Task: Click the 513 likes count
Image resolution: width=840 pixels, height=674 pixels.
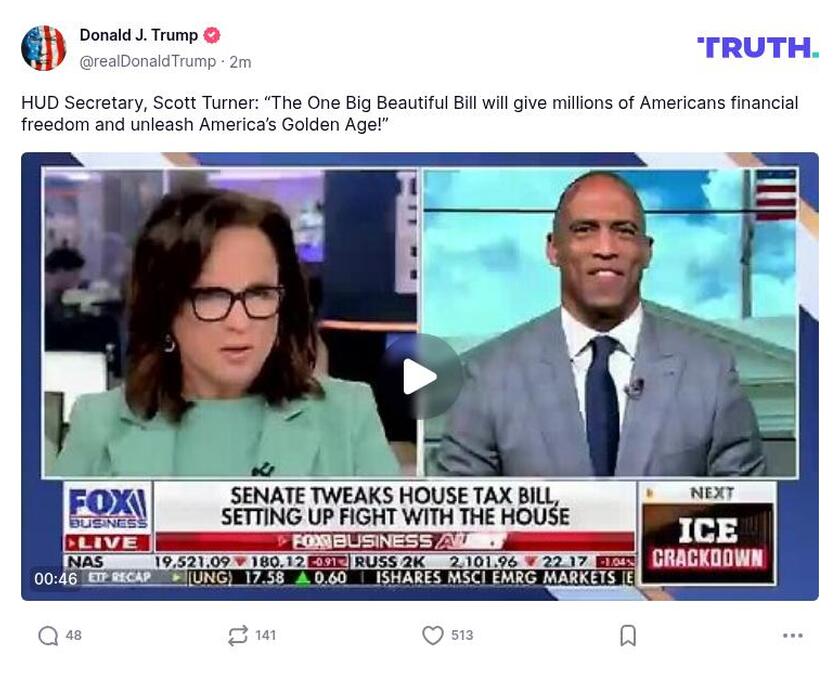Action: [462, 635]
